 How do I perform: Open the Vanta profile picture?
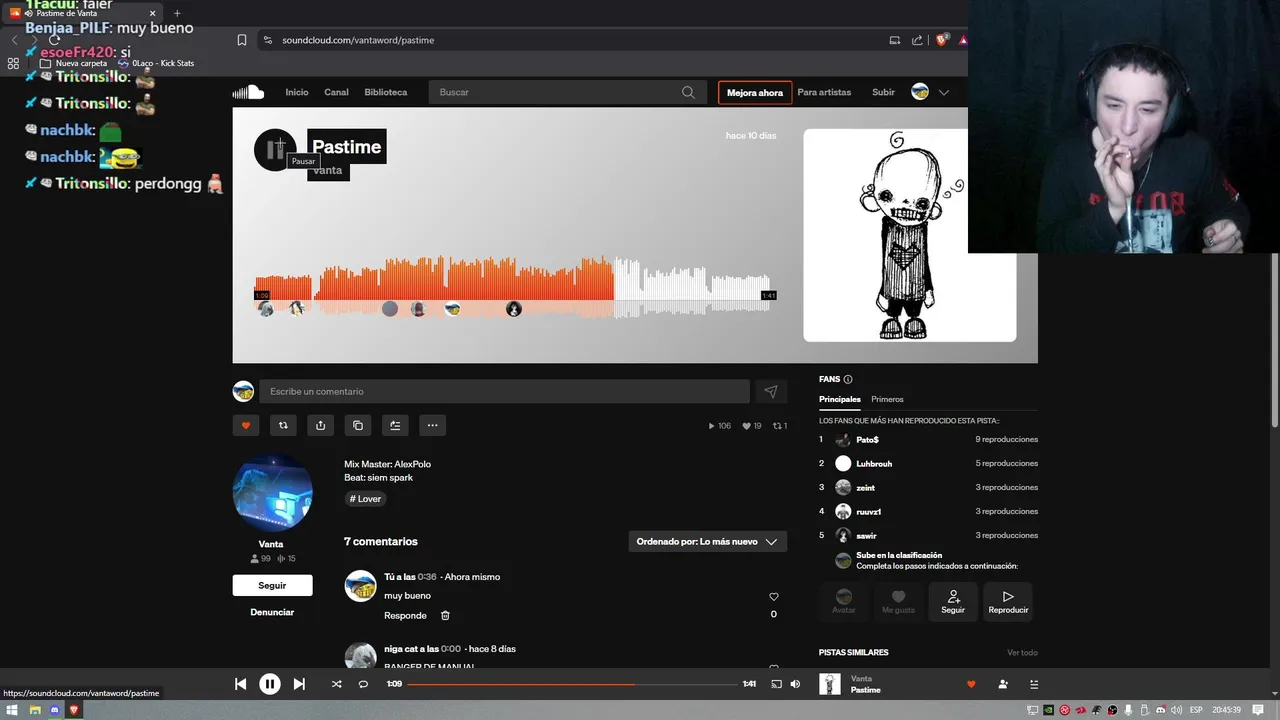coord(272,492)
